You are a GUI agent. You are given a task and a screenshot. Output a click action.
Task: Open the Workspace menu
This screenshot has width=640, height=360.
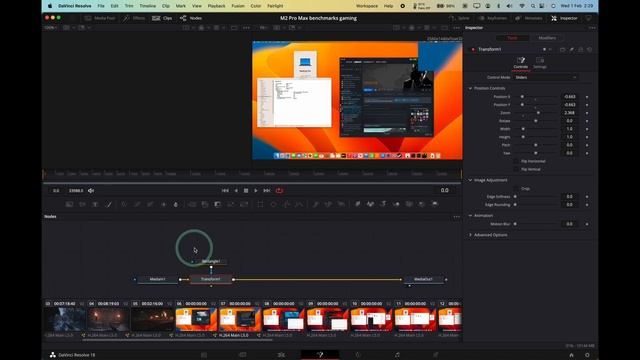[x=367, y=6]
